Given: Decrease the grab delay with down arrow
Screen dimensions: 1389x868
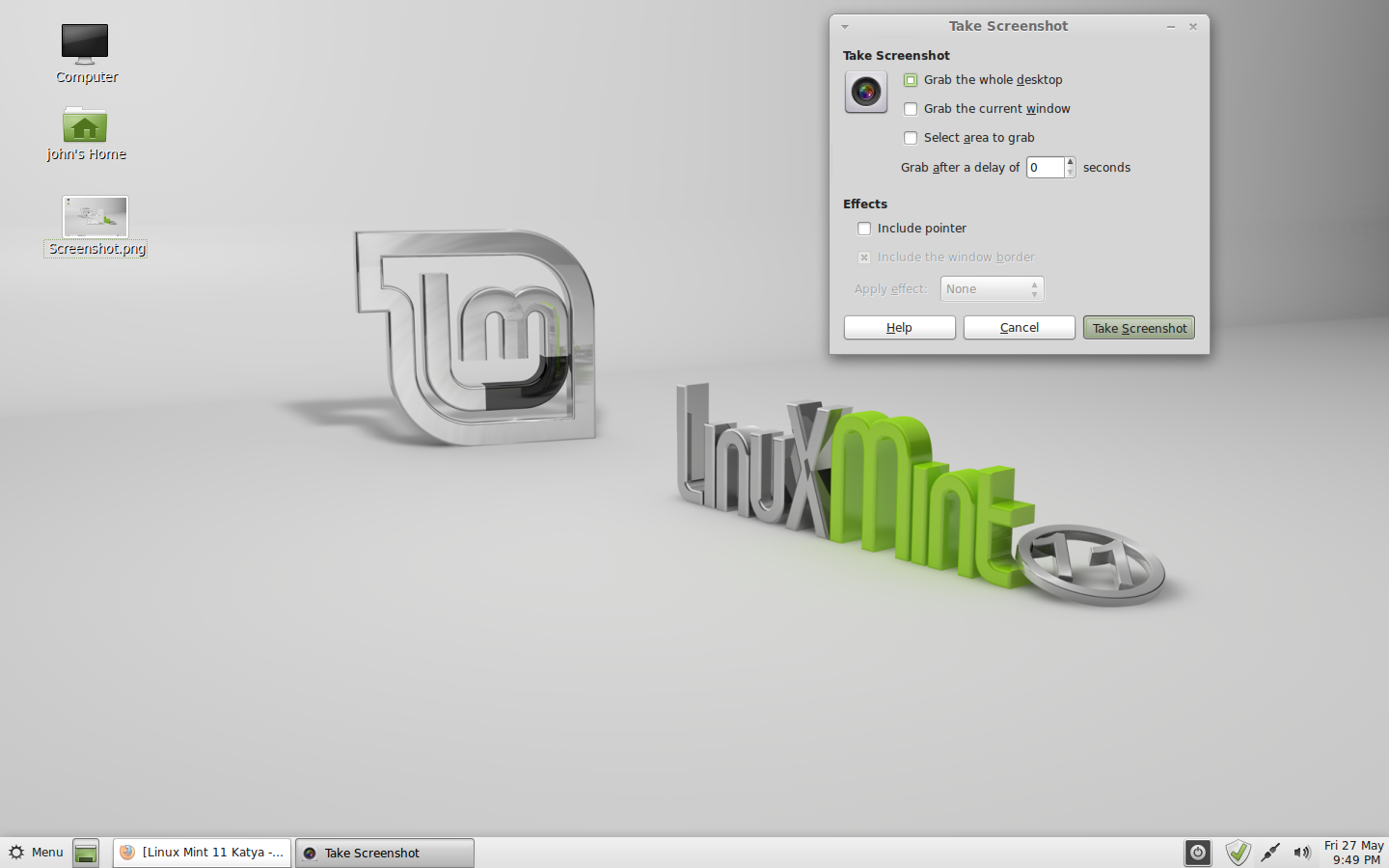Looking at the screenshot, I should 1070,173.
